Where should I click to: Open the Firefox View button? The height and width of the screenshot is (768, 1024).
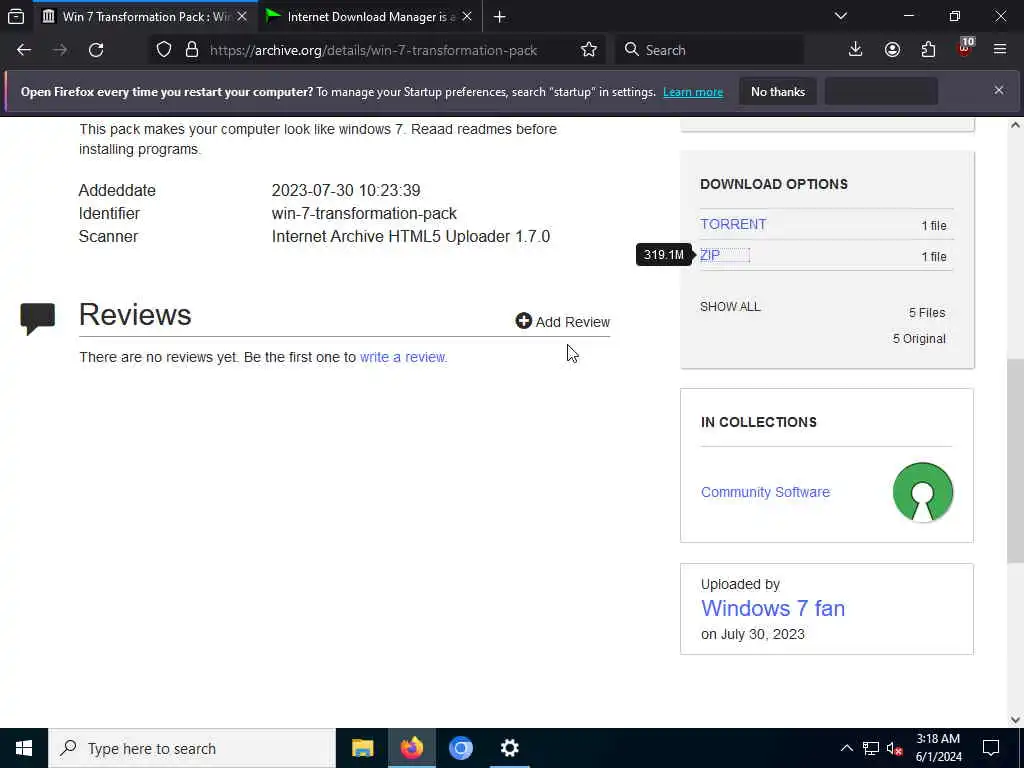[16, 16]
